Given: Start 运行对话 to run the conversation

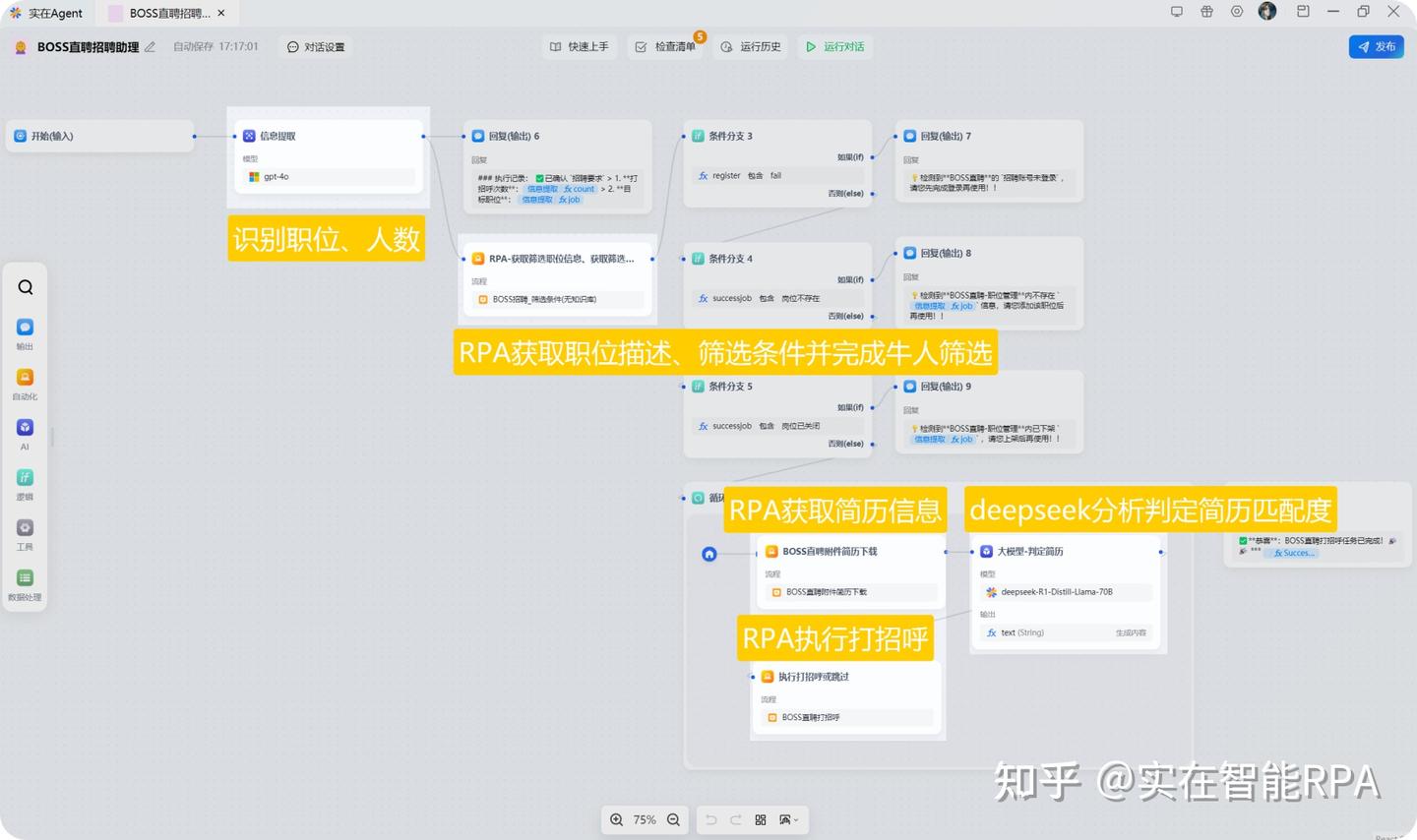Looking at the screenshot, I should 834,46.
